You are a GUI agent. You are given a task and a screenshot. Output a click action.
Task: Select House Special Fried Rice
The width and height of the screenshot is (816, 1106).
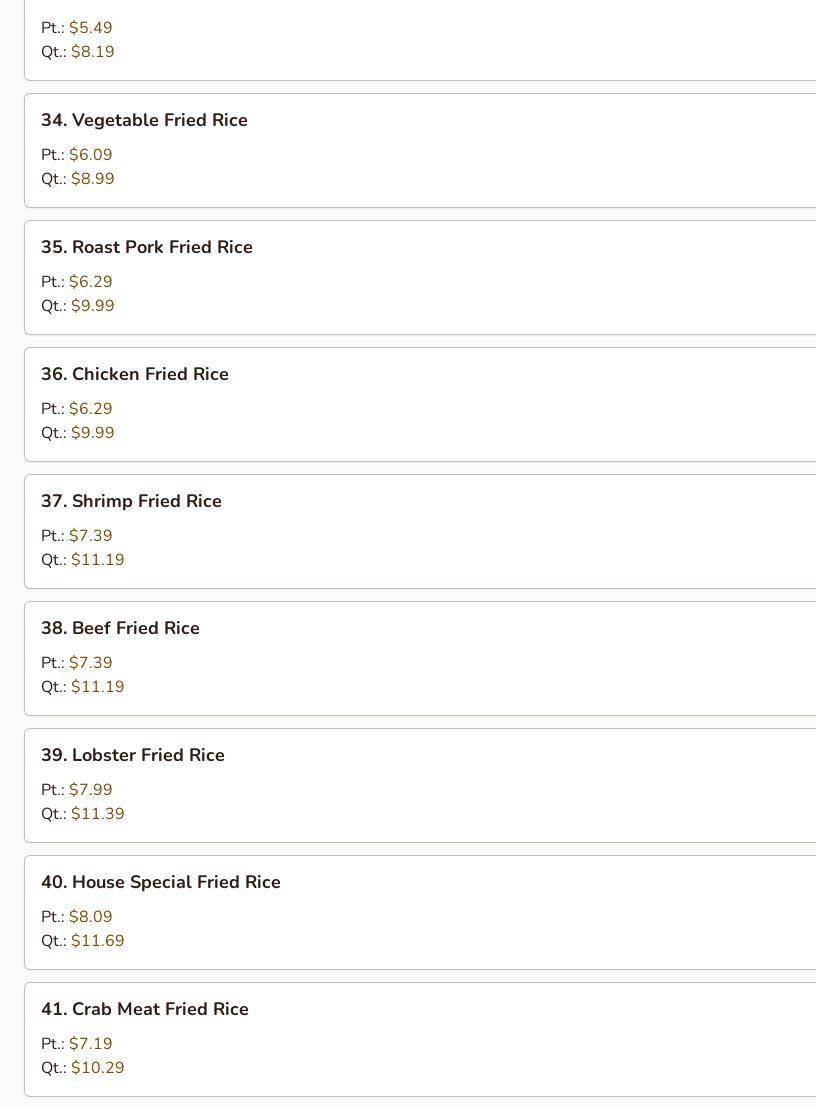(160, 882)
